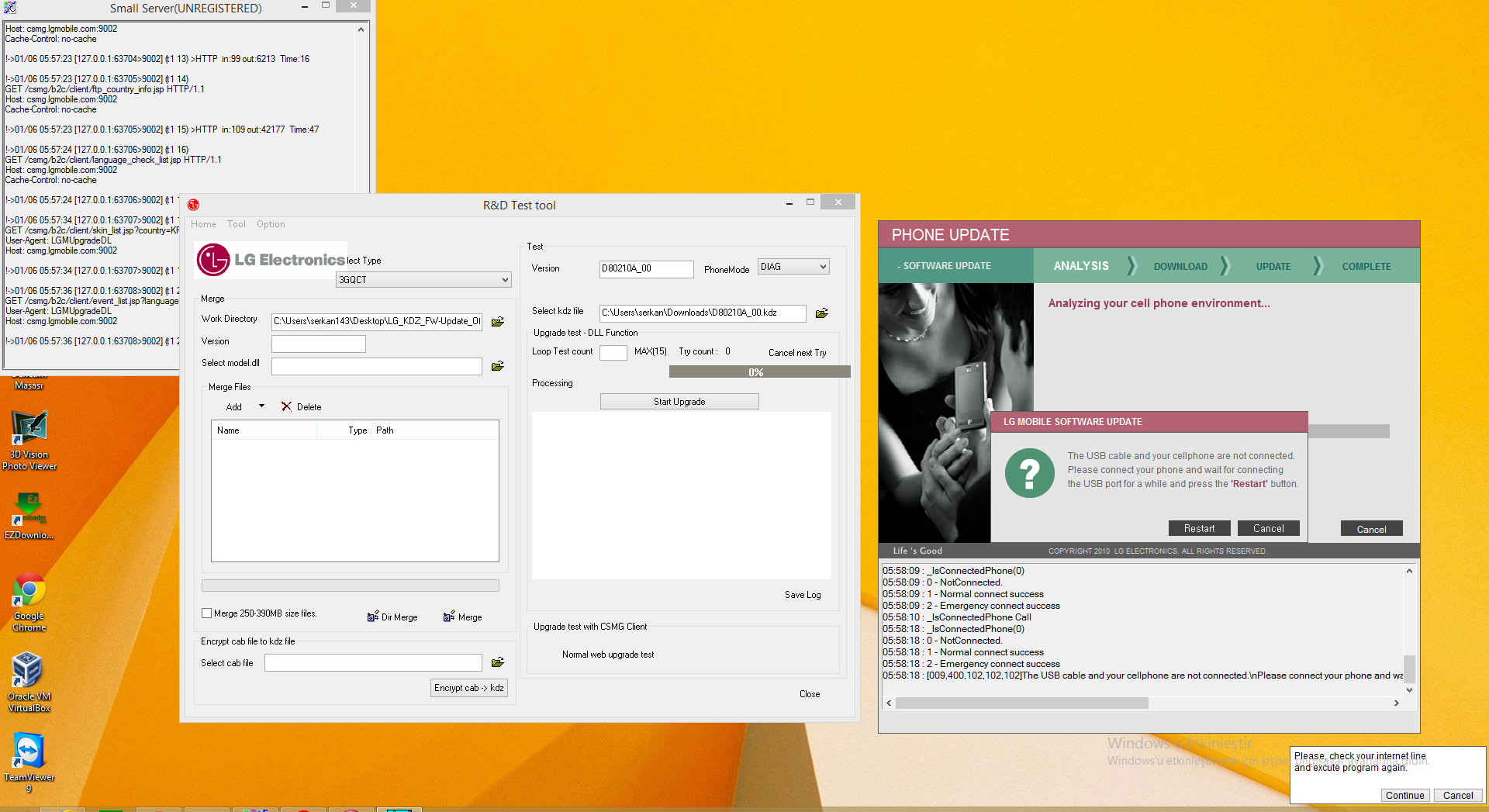1489x812 pixels.
Task: Click the Merge Version input field
Action: tap(318, 344)
